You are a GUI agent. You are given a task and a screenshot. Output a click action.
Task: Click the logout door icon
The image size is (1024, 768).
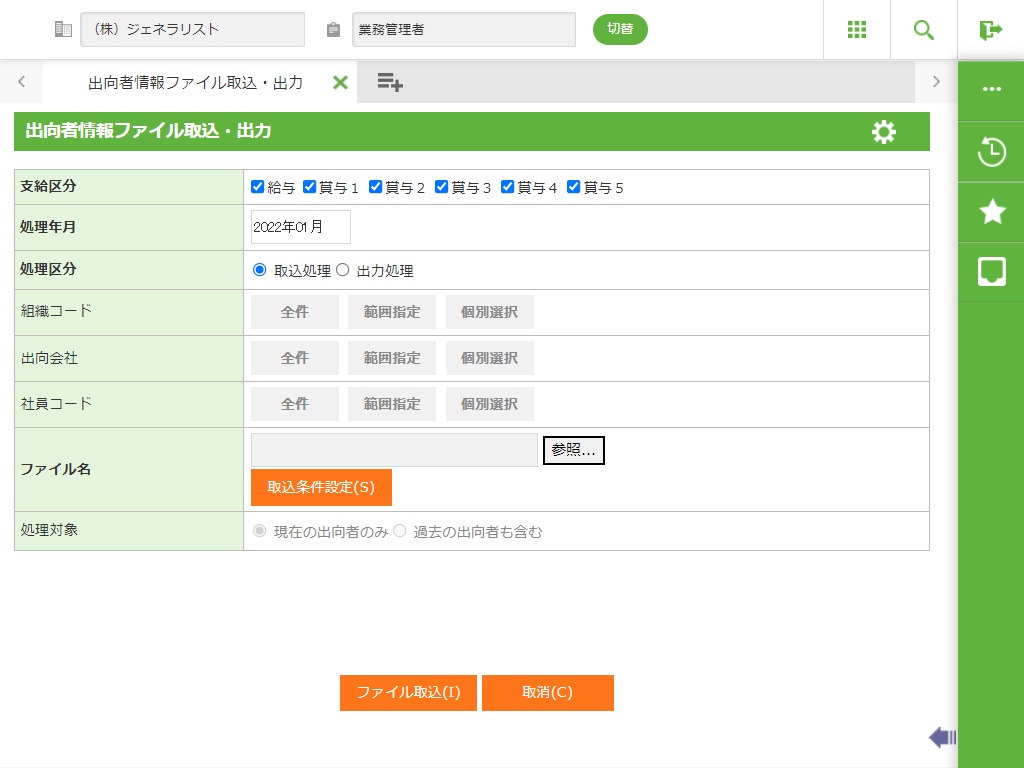pos(991,30)
